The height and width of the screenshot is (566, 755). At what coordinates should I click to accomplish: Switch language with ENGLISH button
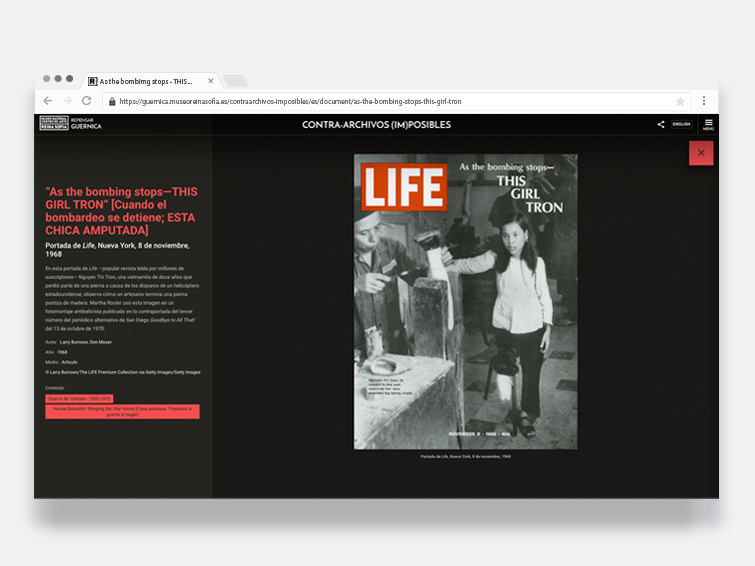(x=681, y=124)
